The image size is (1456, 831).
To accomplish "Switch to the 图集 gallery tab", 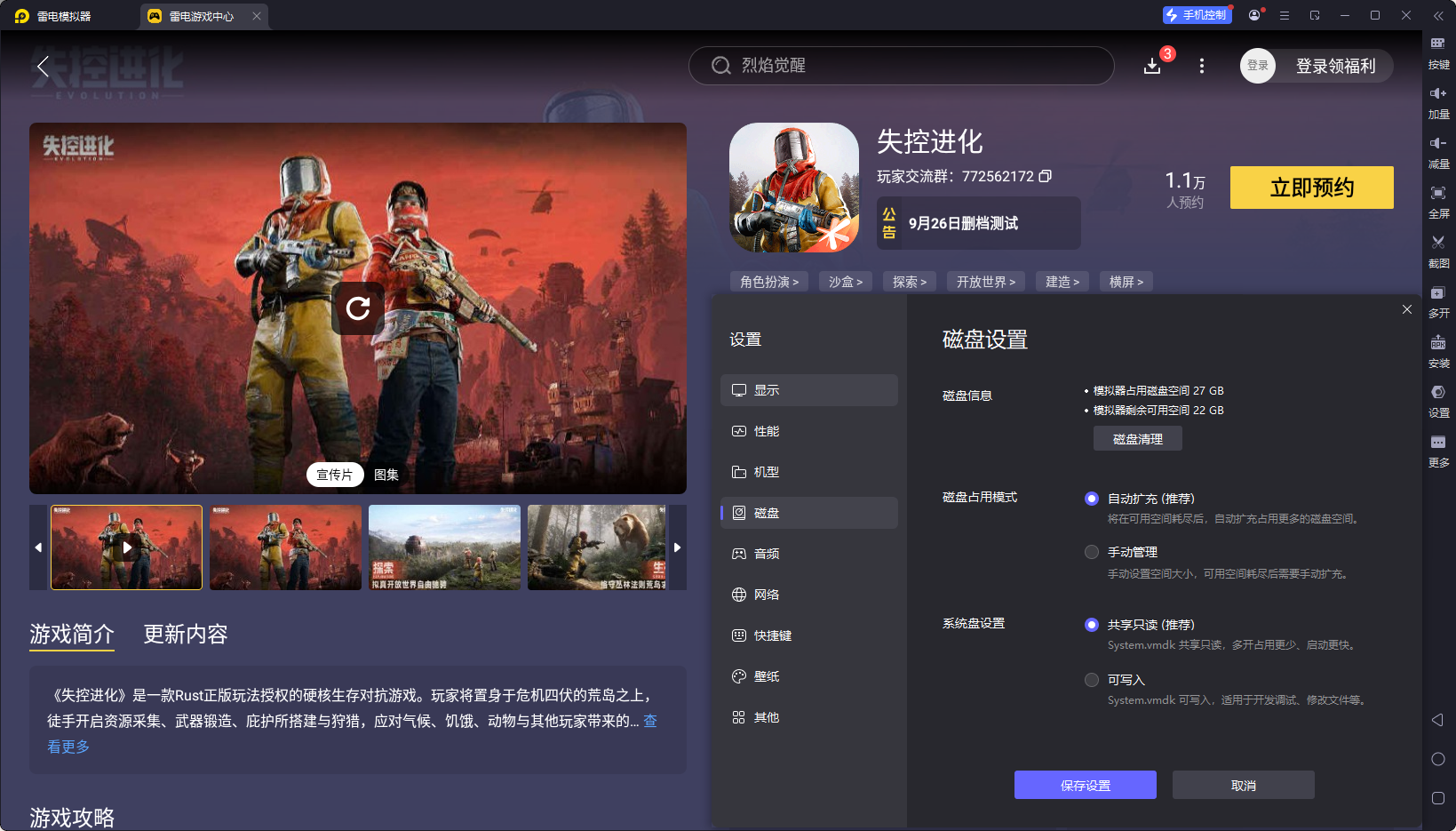I will click(386, 474).
